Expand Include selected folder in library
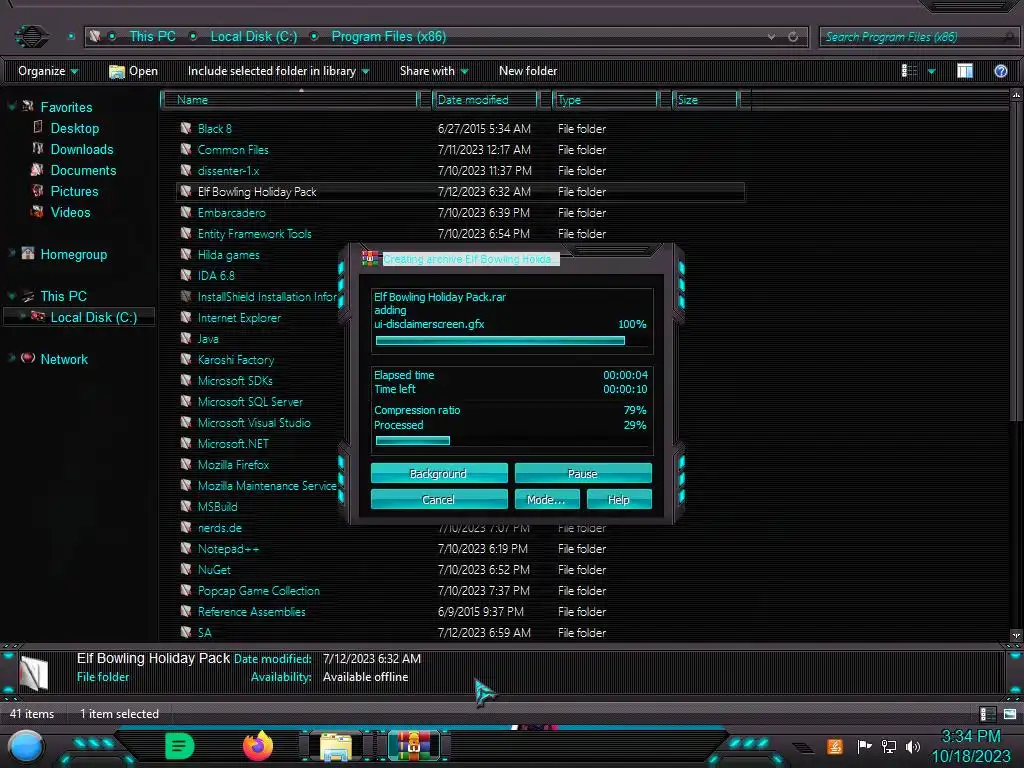Screen dimensions: 1024x768 278,71
